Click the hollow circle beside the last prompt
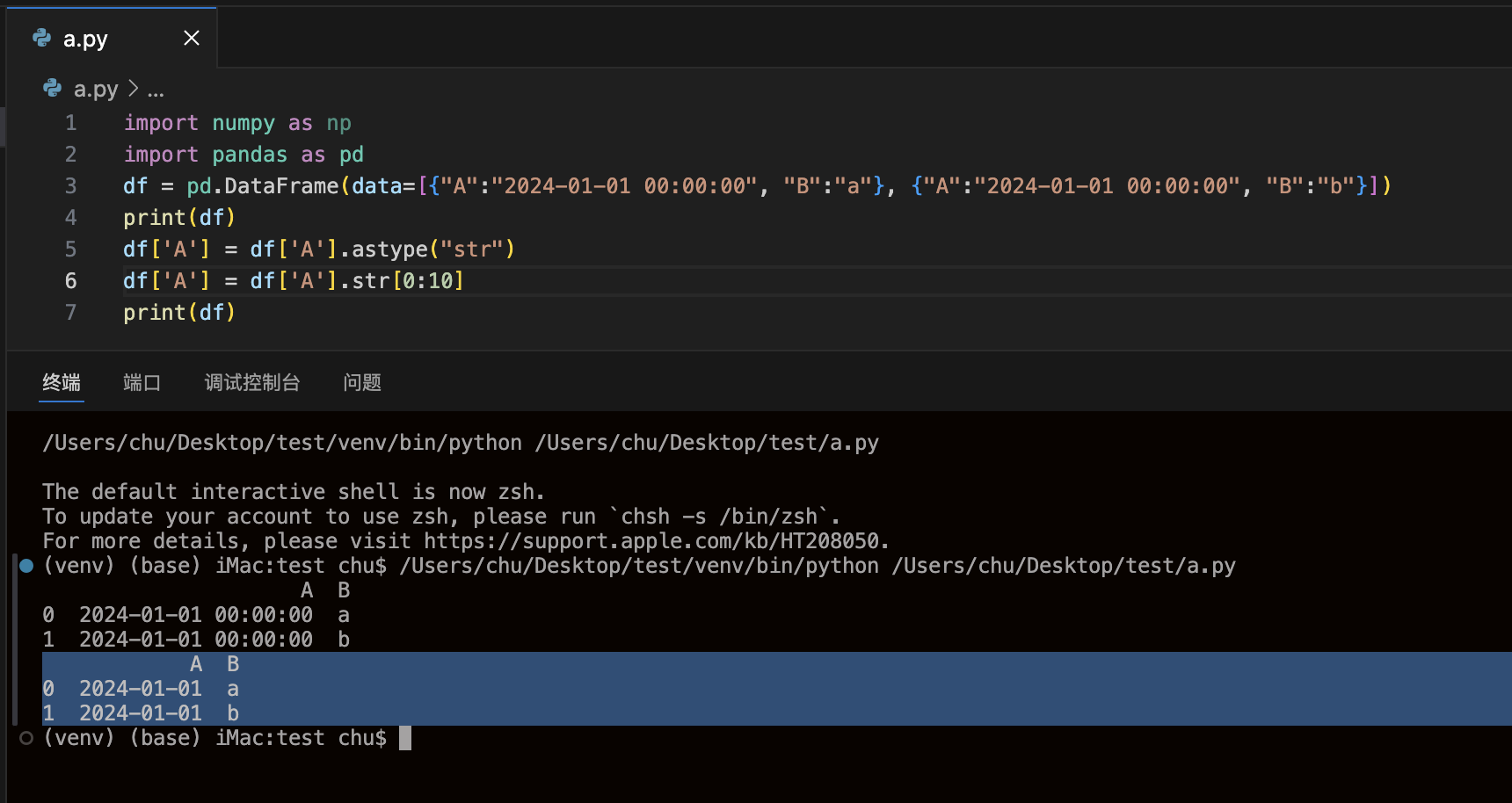1512x803 pixels. tap(26, 738)
